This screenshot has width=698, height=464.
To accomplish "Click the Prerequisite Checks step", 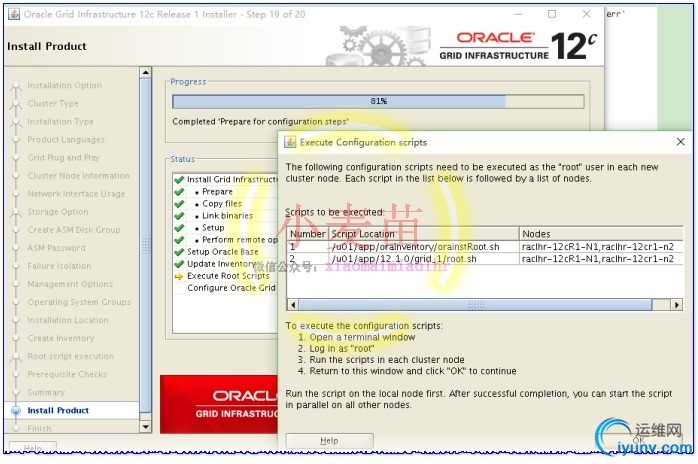I will click(x=67, y=374).
